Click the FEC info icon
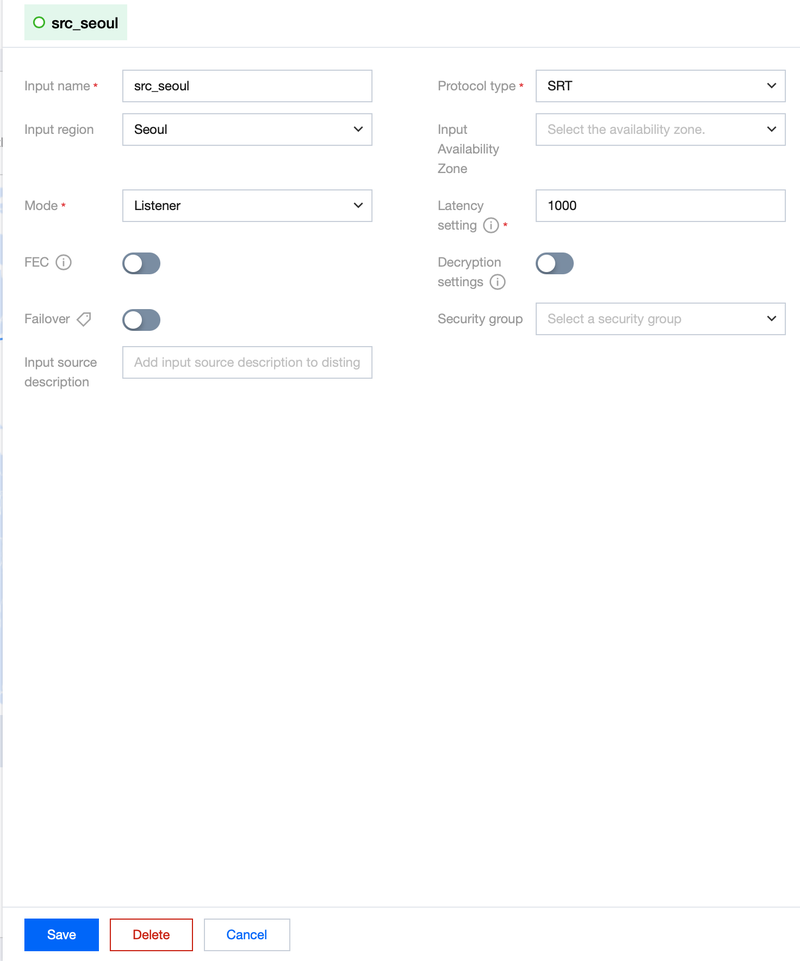The height and width of the screenshot is (961, 800). 63,262
